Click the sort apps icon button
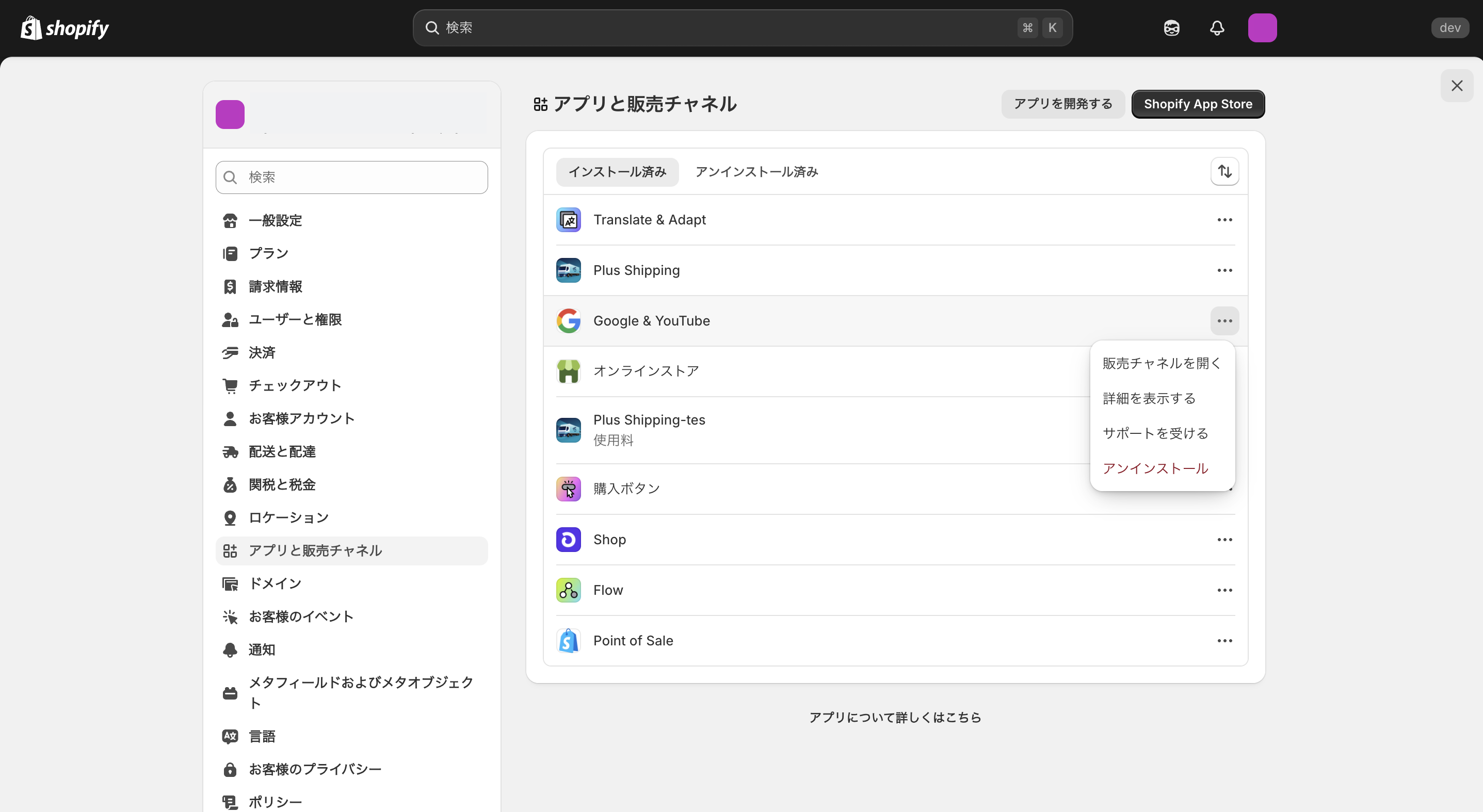The image size is (1483, 812). click(x=1224, y=171)
